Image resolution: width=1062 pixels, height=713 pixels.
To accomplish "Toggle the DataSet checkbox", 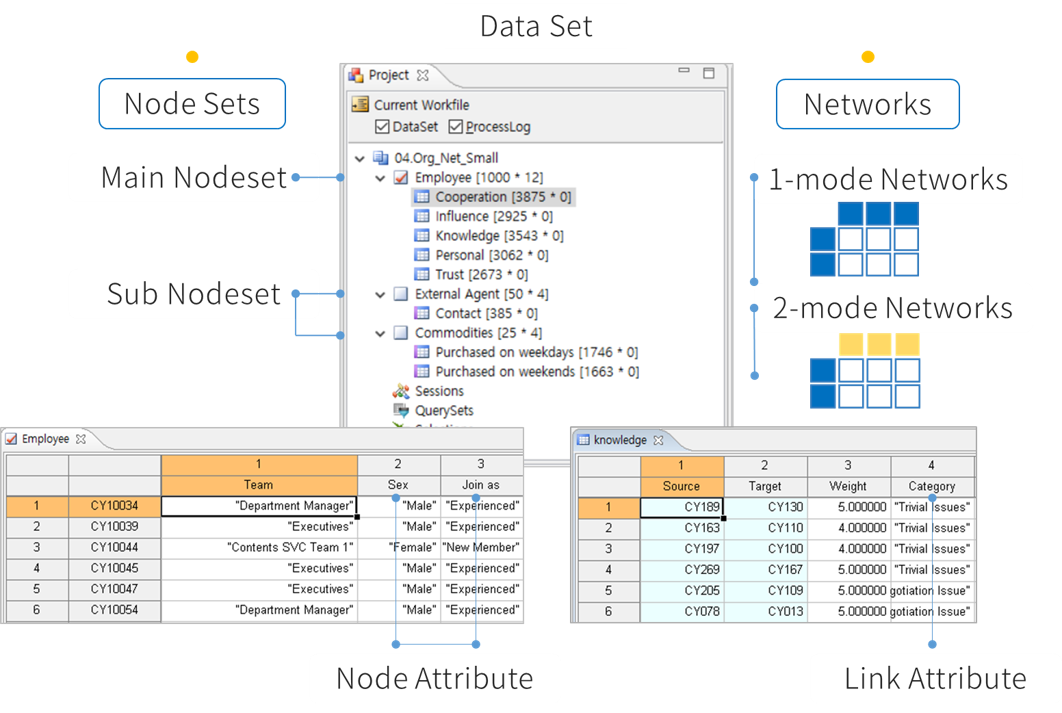I will (x=382, y=127).
